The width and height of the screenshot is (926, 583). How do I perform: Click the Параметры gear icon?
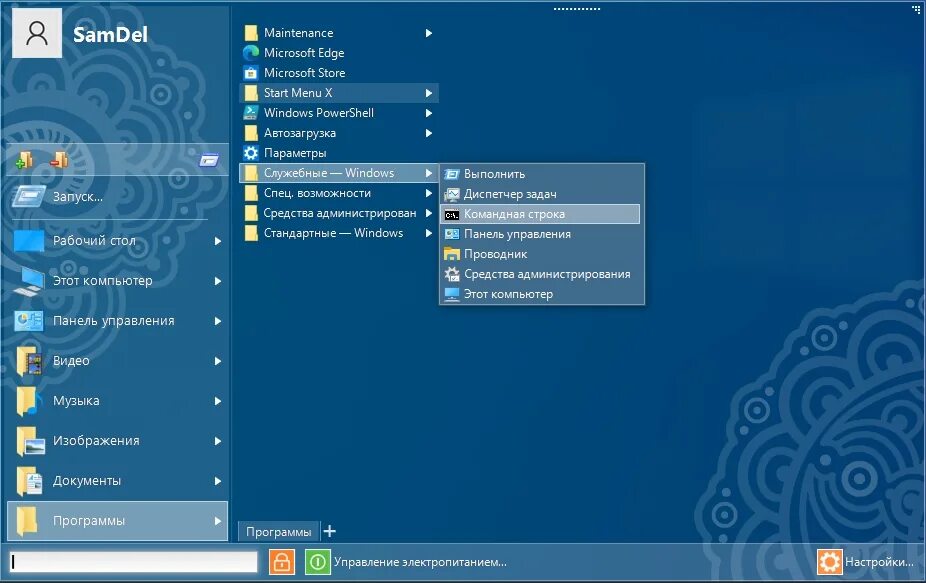[251, 153]
